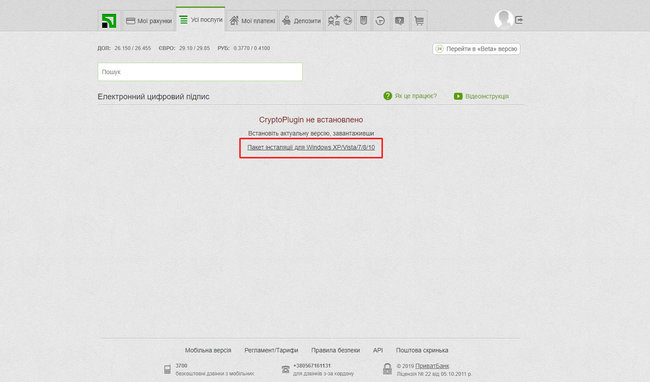
Task: Open the Поштова скринька footer link
Action: [x=422, y=350]
